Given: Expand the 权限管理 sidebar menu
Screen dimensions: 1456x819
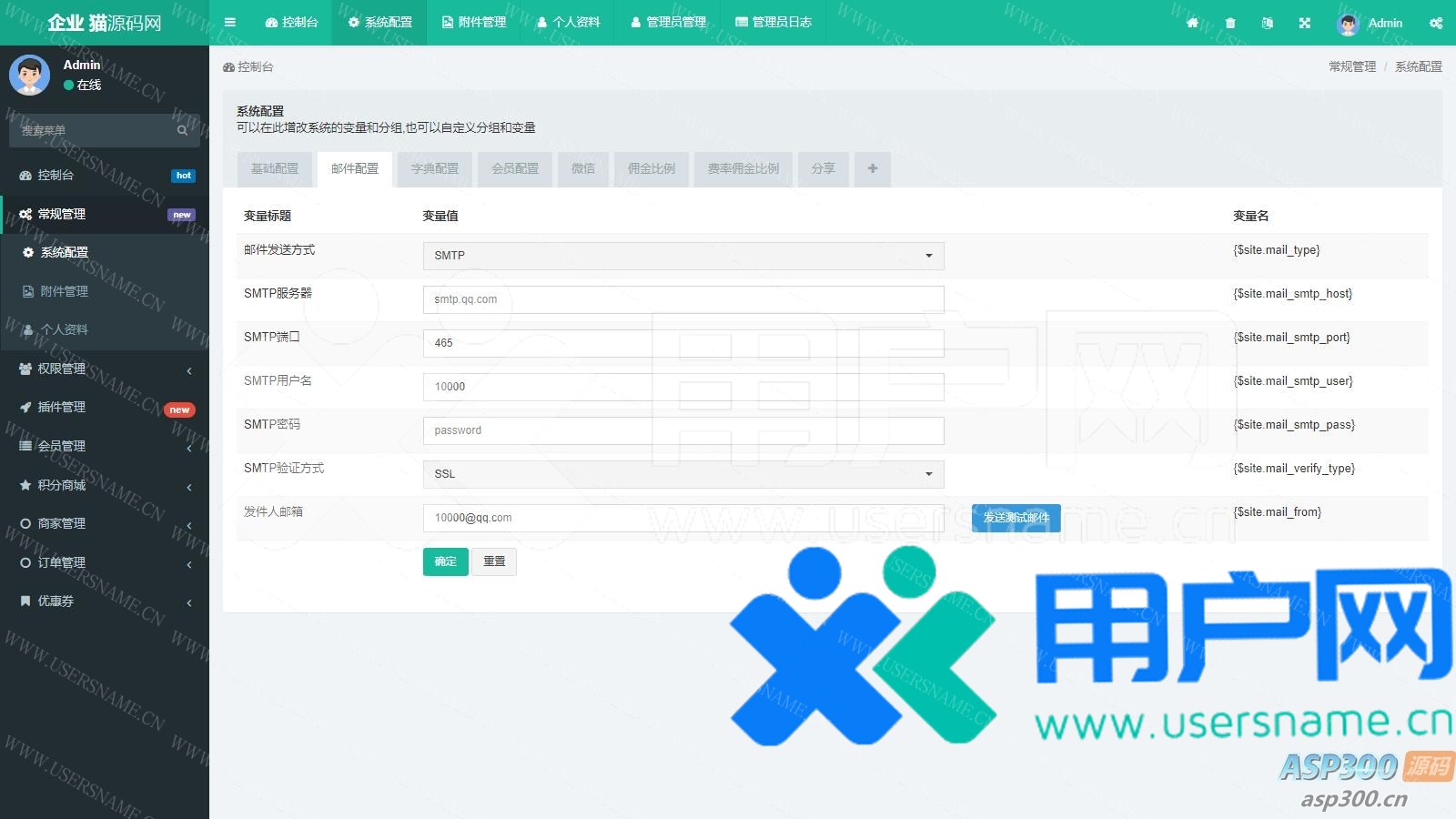Looking at the screenshot, I should 105,369.
